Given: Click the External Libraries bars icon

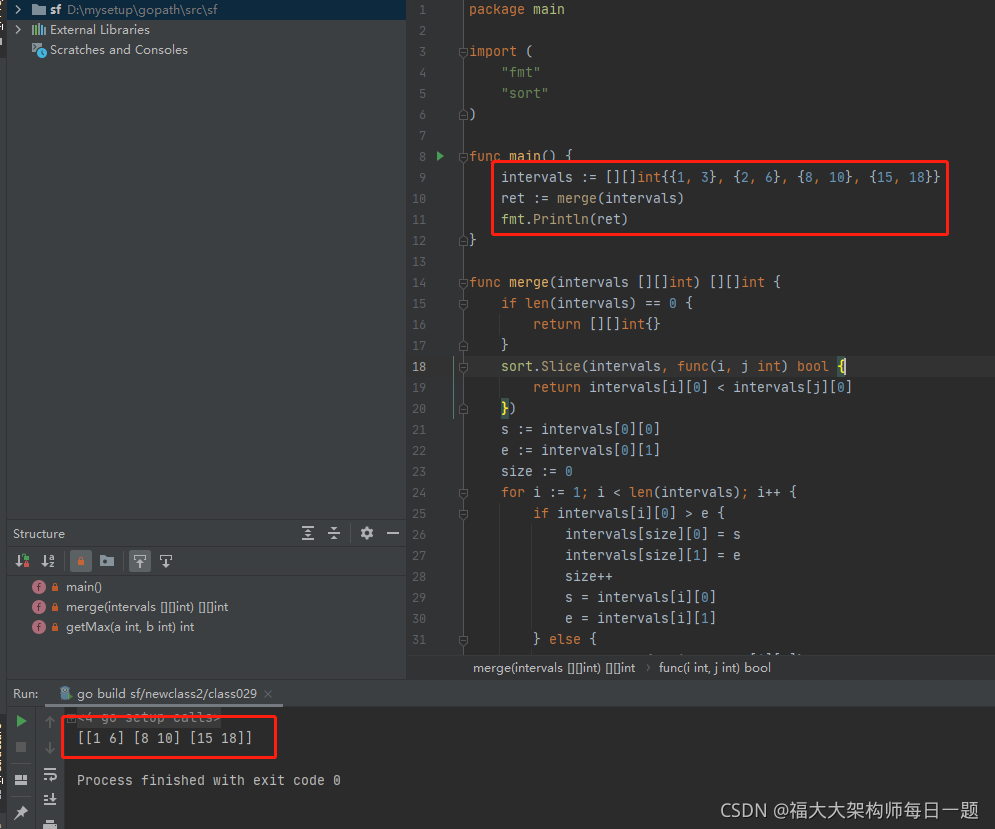Looking at the screenshot, I should [39, 30].
